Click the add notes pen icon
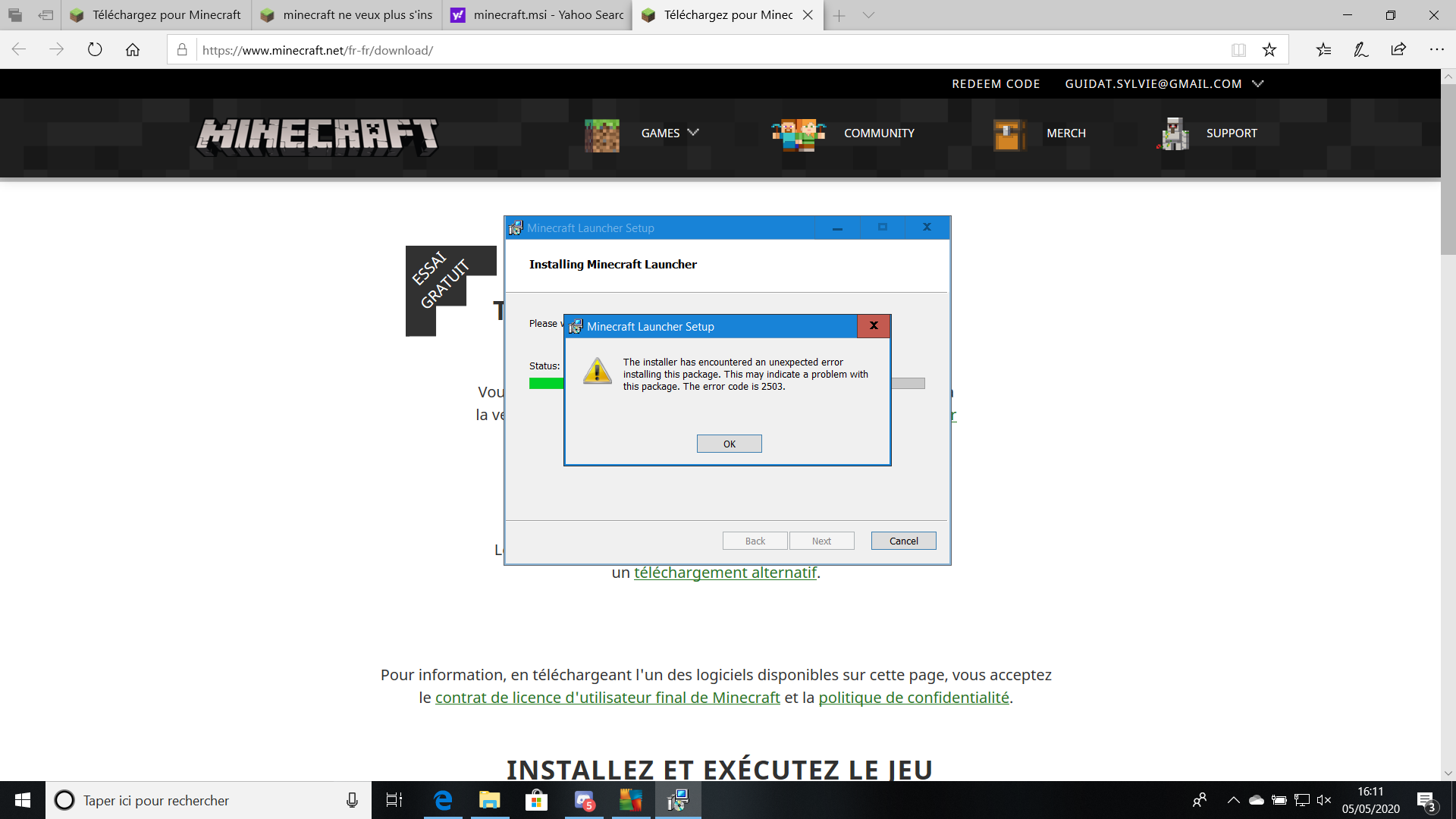The image size is (1456, 819). pyautogui.click(x=1361, y=50)
